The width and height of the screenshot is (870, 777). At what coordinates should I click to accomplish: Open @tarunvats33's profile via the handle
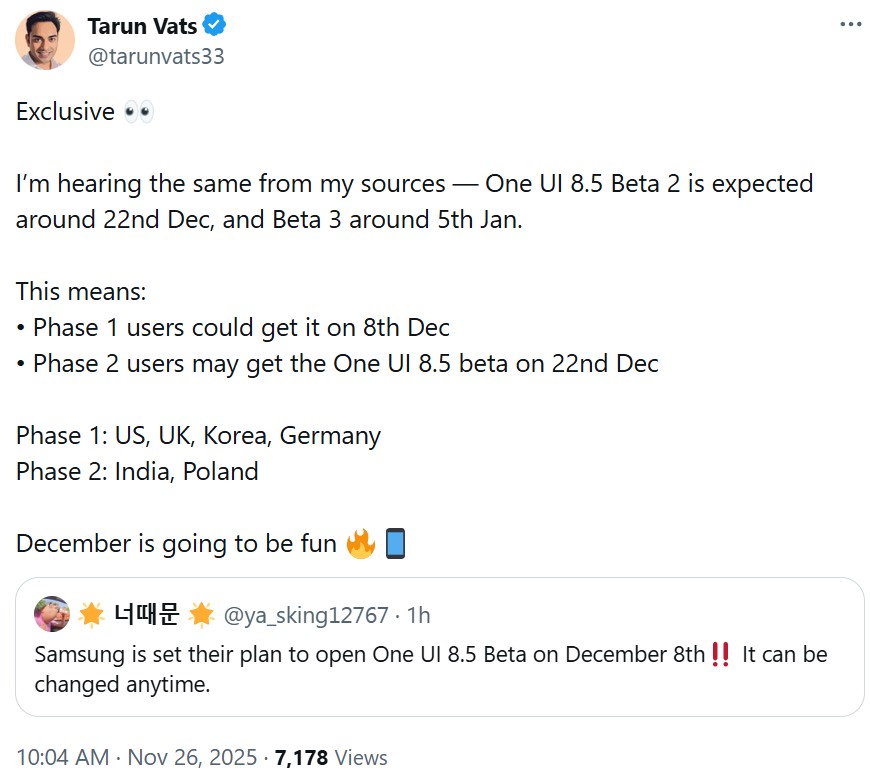[x=154, y=57]
